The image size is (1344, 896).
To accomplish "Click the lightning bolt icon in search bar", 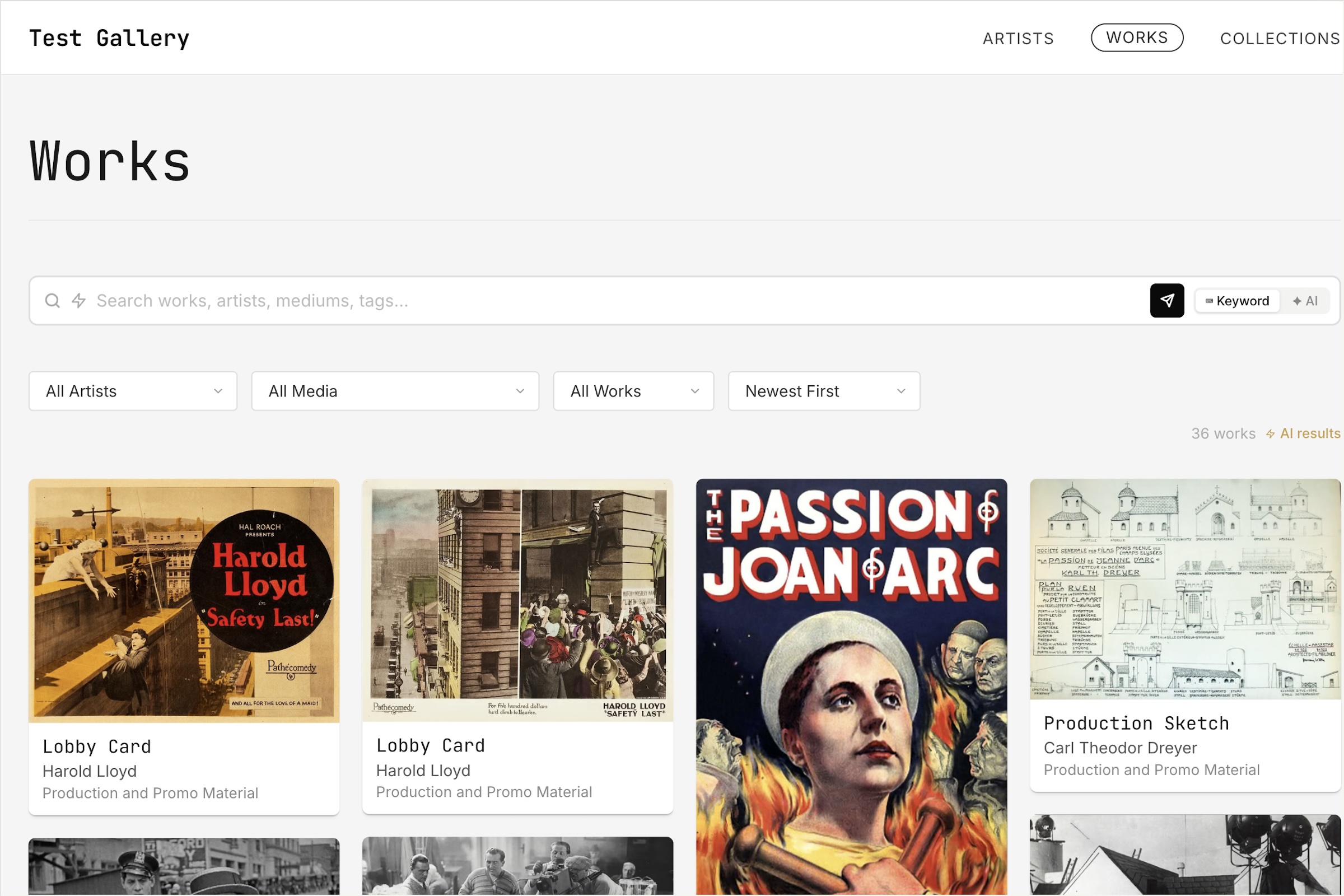I will click(79, 301).
